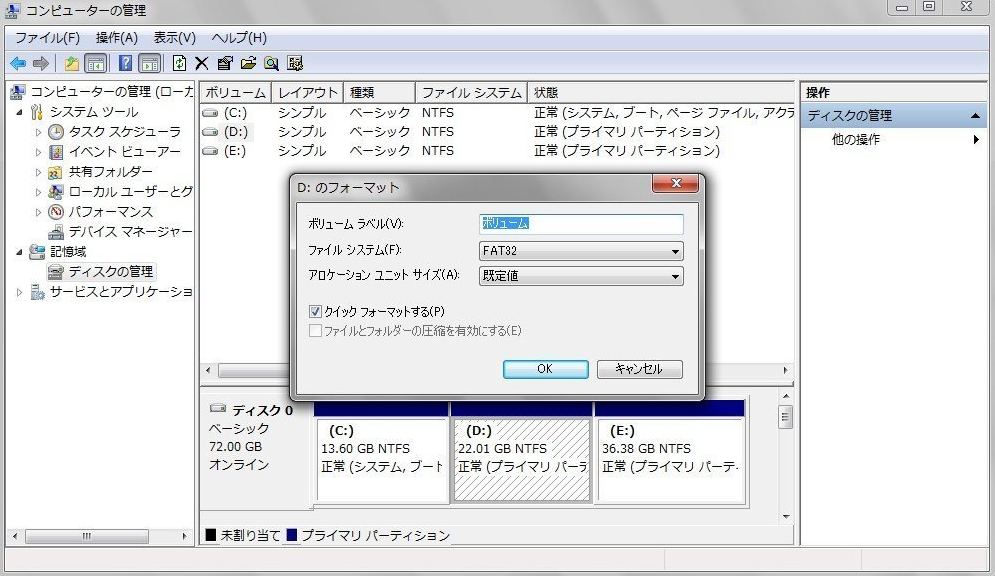Click the Open folder toolbar icon
The width and height of the screenshot is (995, 576).
tap(248, 63)
